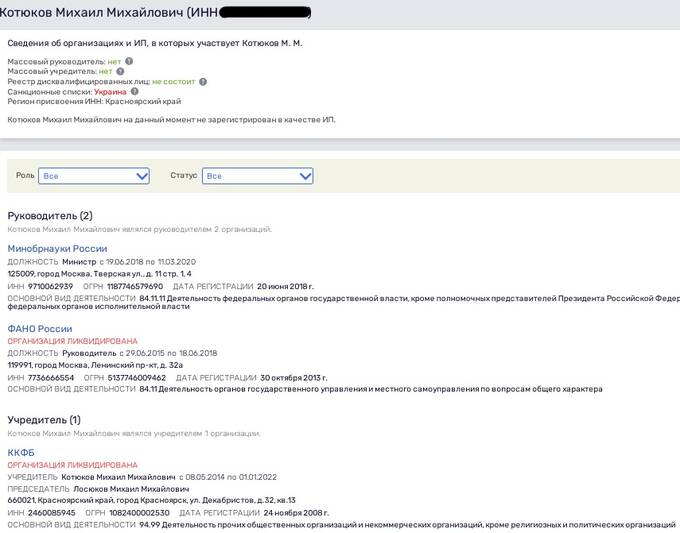The image size is (680, 533).
Task: Click address 660021, Красноярский край, ул. Декабристов
Action: coord(151,500)
